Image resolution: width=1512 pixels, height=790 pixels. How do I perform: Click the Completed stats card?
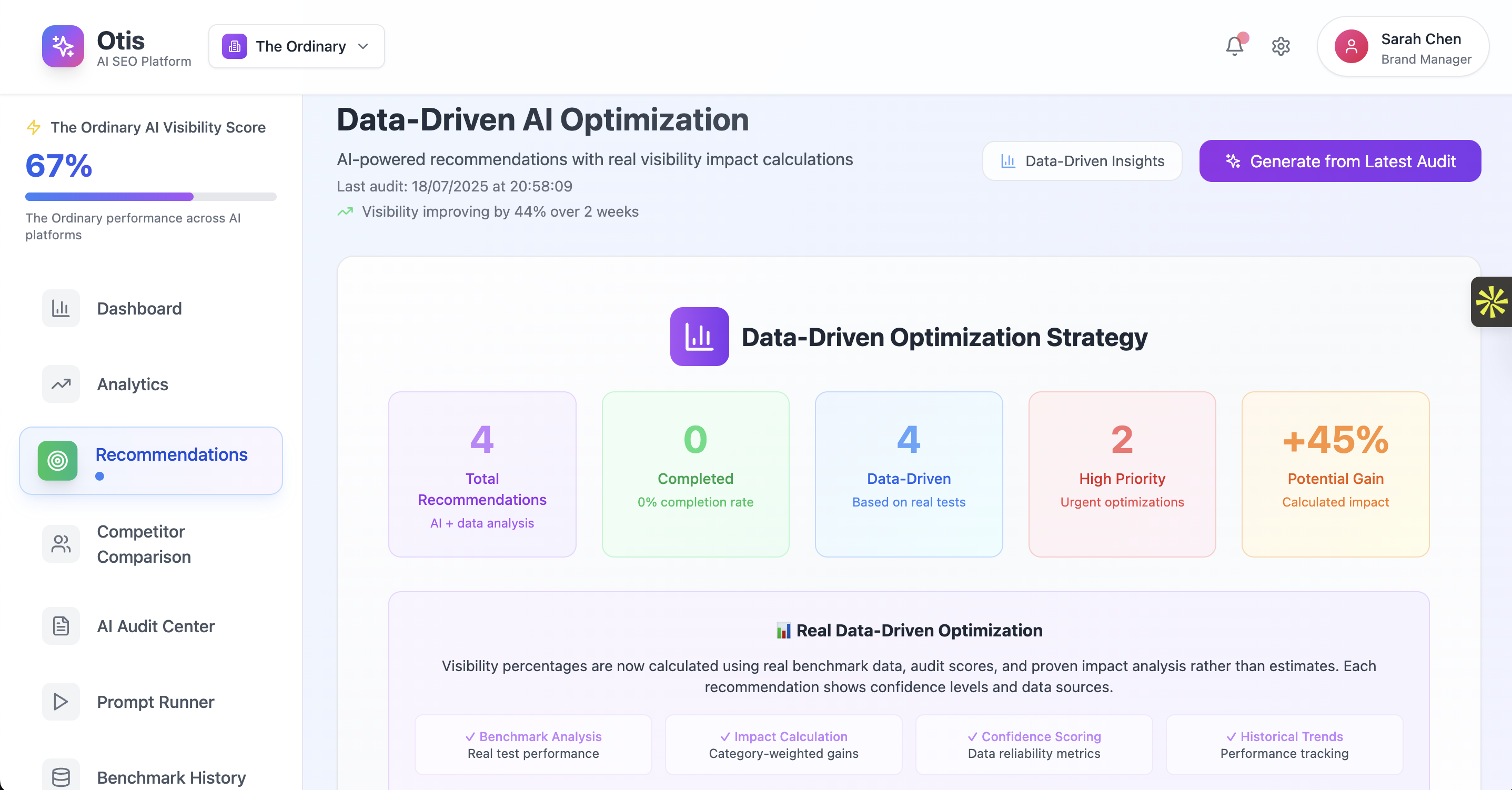click(x=695, y=474)
